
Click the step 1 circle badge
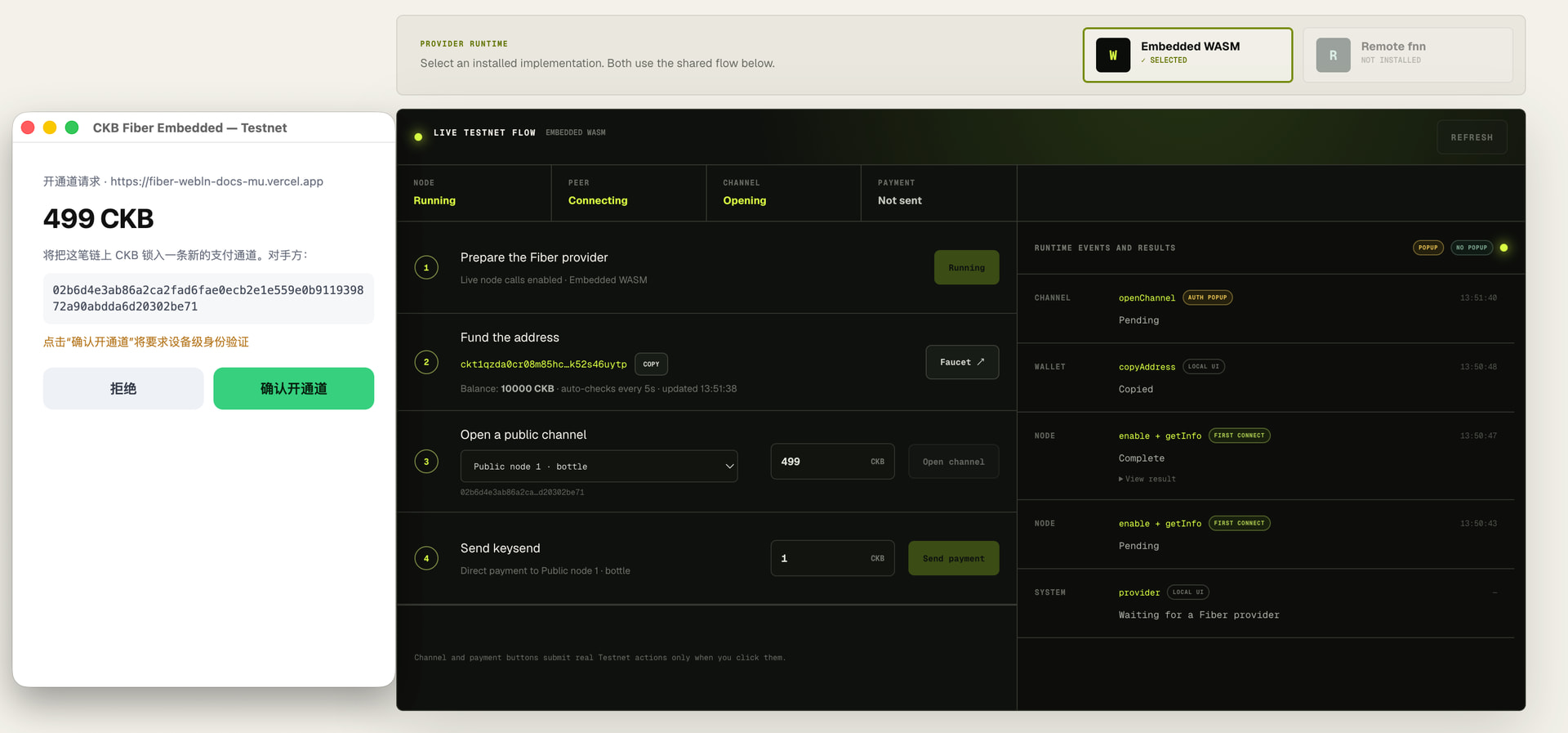pos(426,267)
